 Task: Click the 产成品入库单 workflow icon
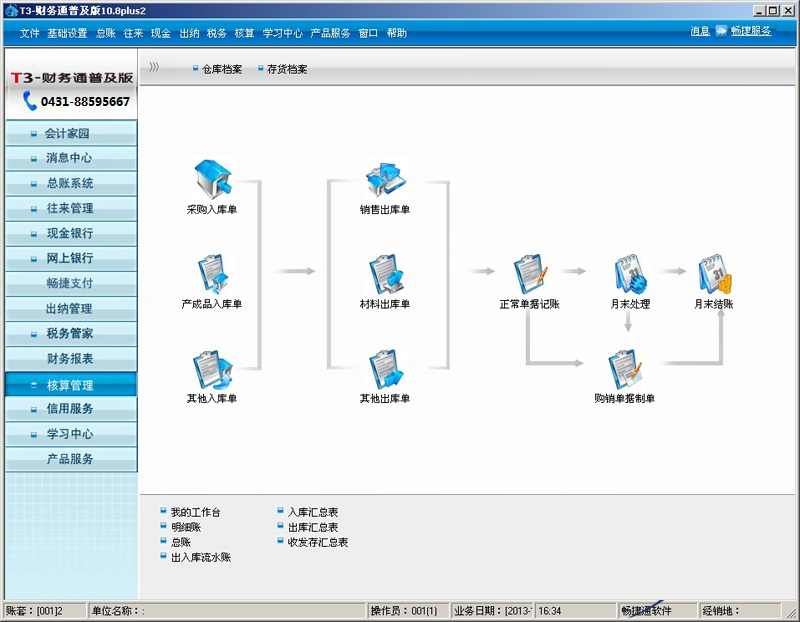pyautogui.click(x=212, y=272)
